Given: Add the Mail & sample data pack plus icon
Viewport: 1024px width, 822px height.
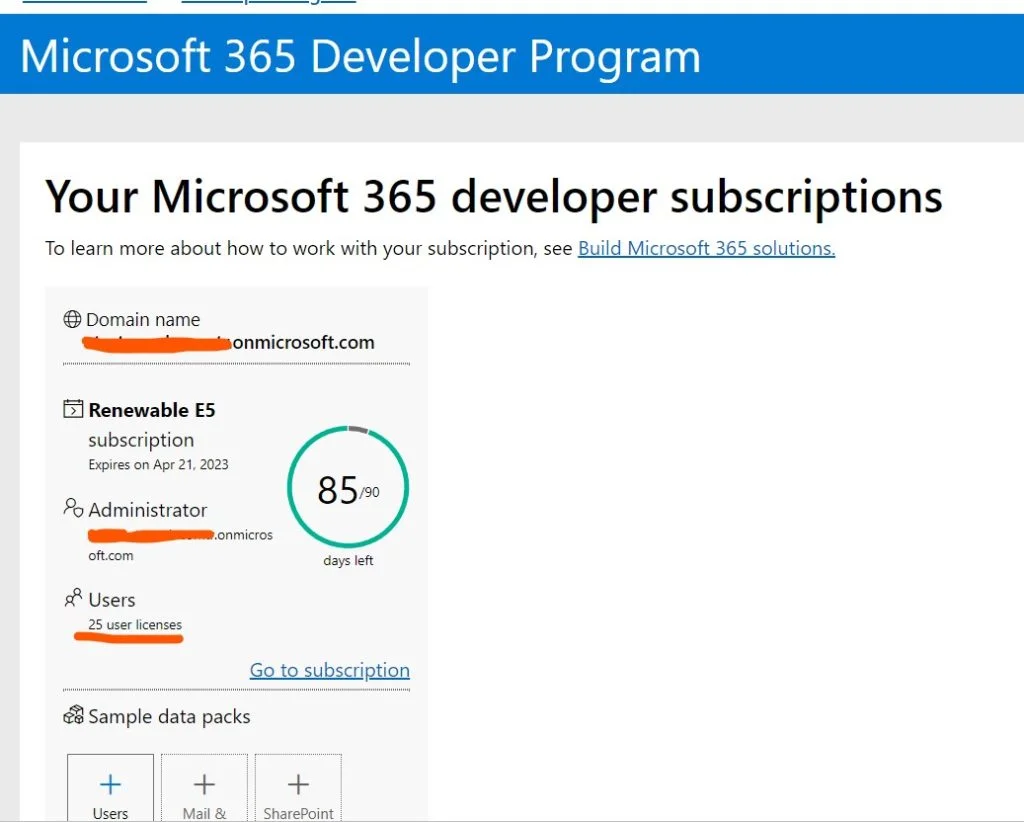Looking at the screenshot, I should point(204,784).
